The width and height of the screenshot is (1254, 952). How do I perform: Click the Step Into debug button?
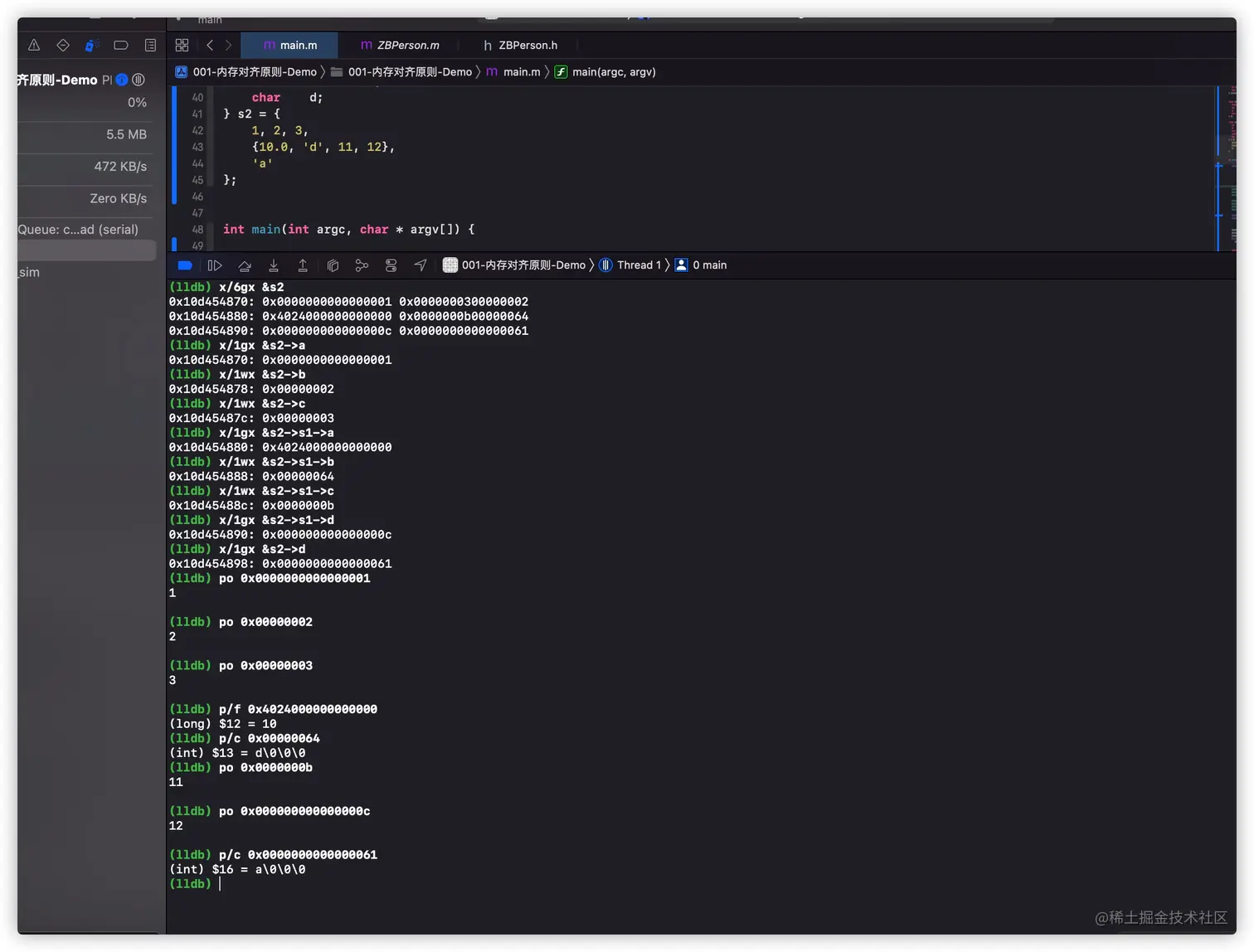pyautogui.click(x=274, y=265)
